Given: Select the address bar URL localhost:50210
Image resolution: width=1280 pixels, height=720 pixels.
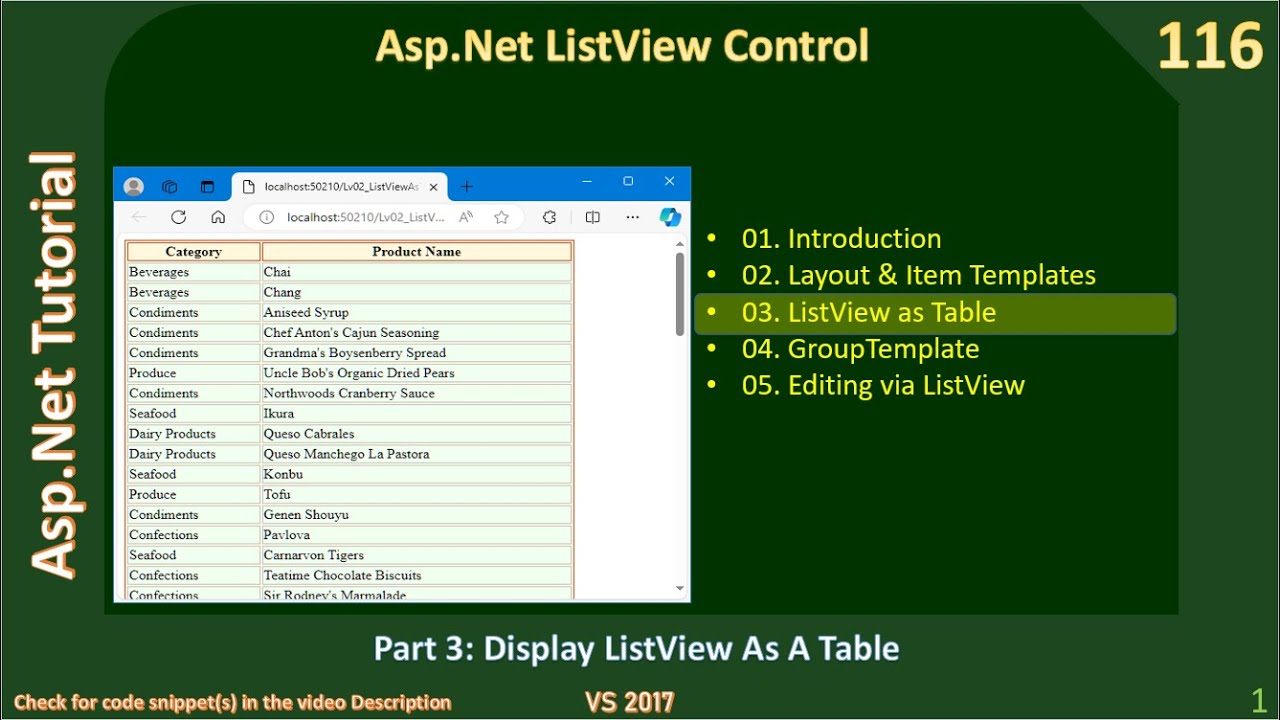Looking at the screenshot, I should 366,217.
